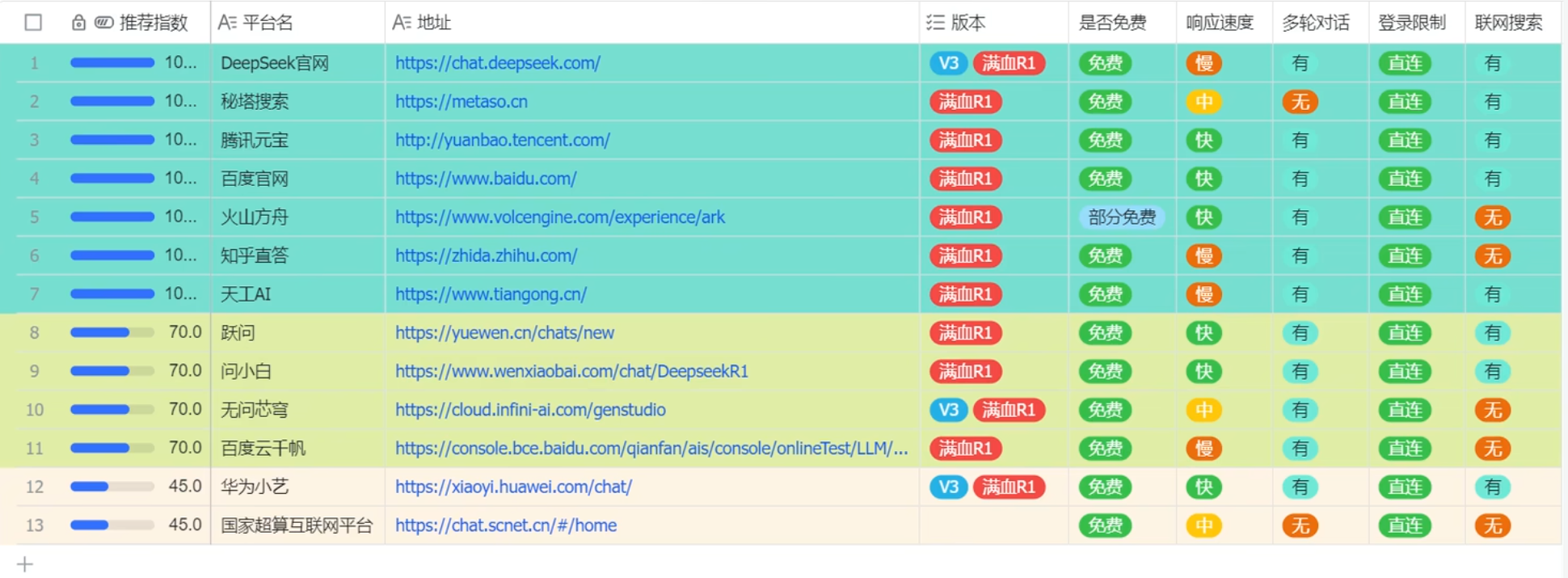The height and width of the screenshot is (578, 1568).
Task: Click row number 13
Action: pos(34,525)
